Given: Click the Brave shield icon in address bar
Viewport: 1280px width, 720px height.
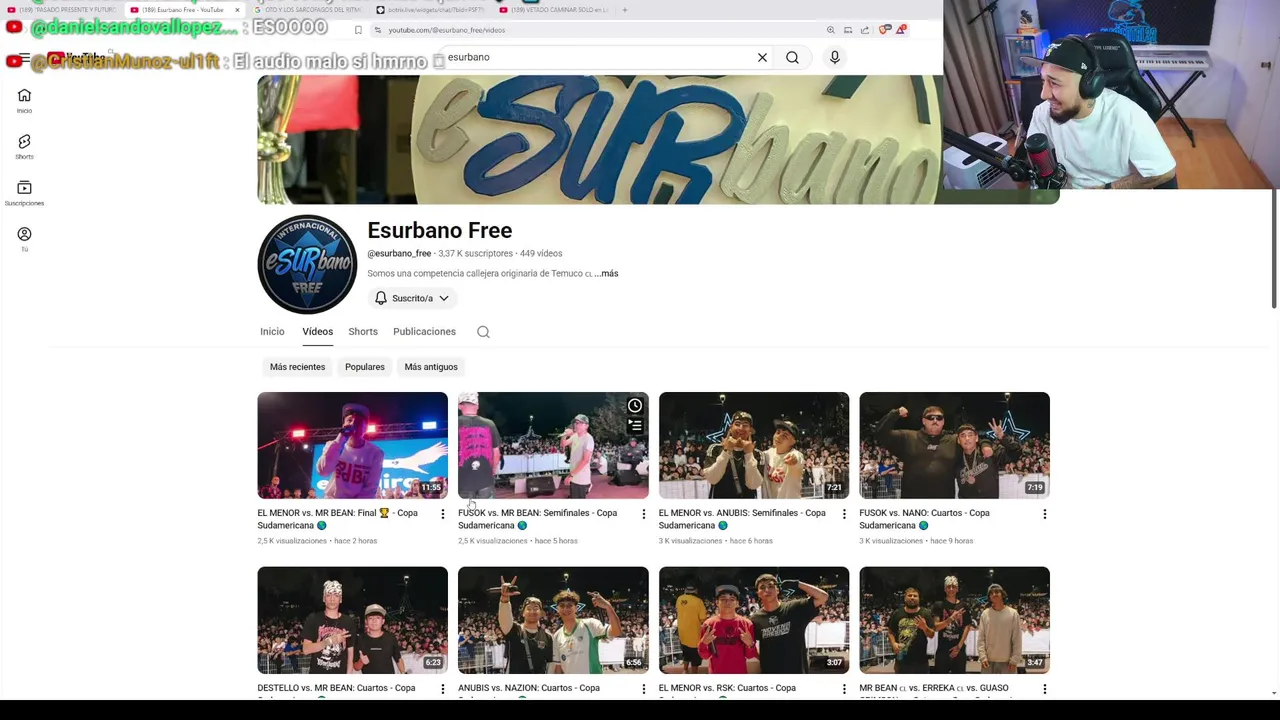Looking at the screenshot, I should point(884,30).
